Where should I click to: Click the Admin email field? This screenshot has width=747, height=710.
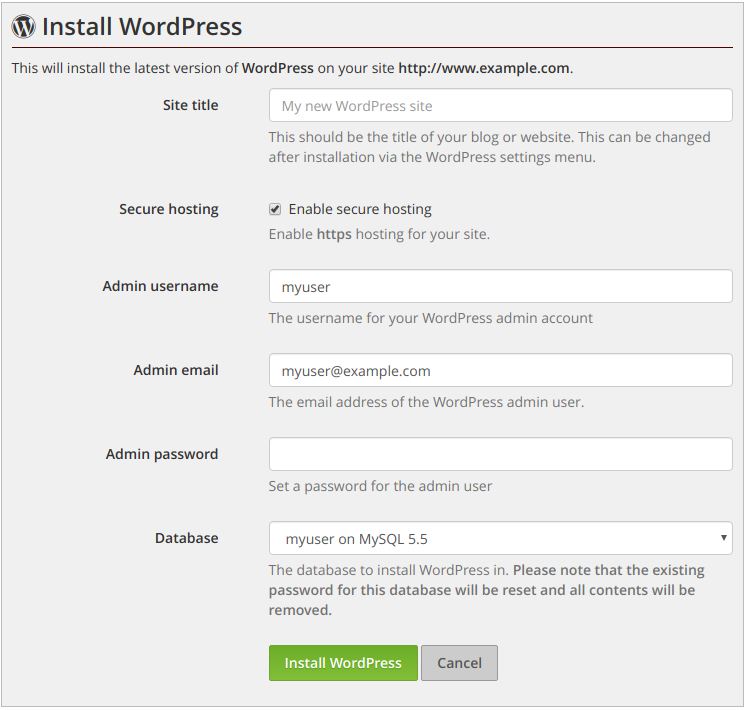[500, 370]
